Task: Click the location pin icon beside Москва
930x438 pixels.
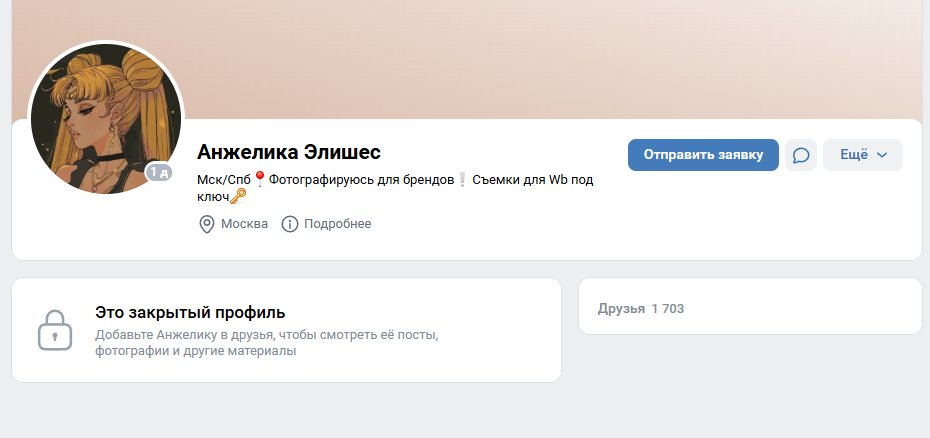Action: [x=207, y=224]
